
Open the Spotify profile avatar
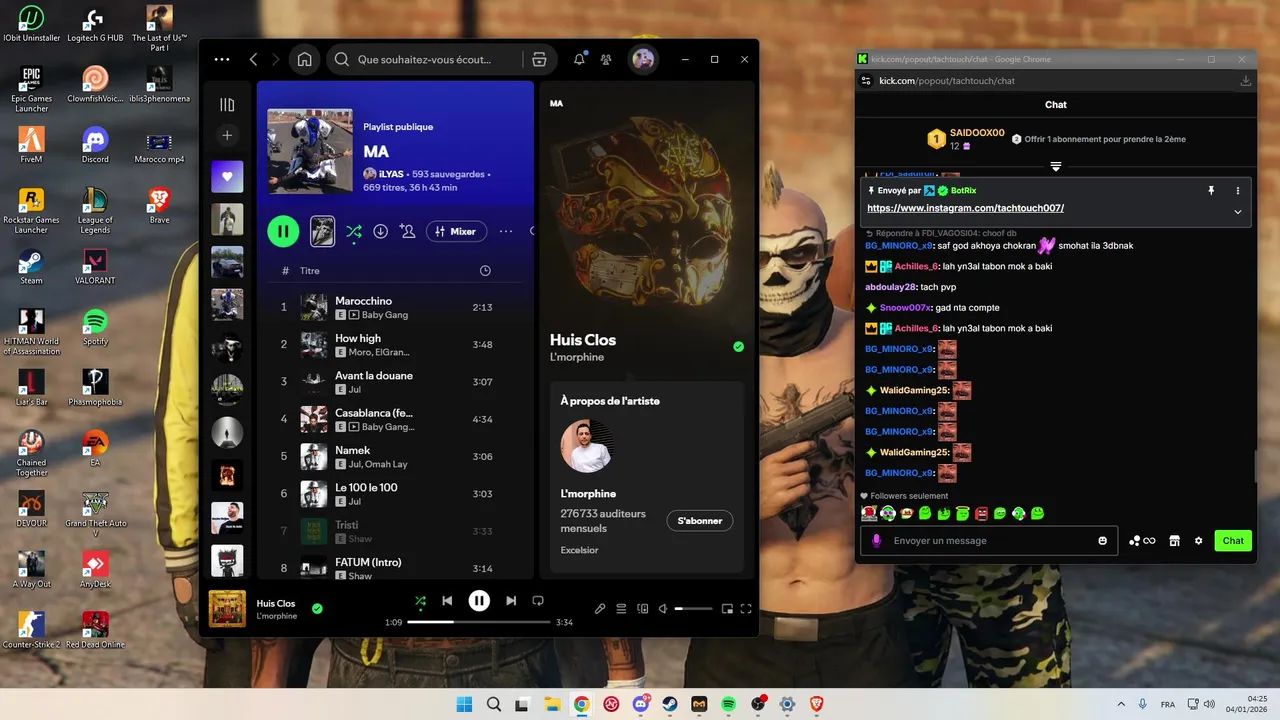click(x=643, y=59)
